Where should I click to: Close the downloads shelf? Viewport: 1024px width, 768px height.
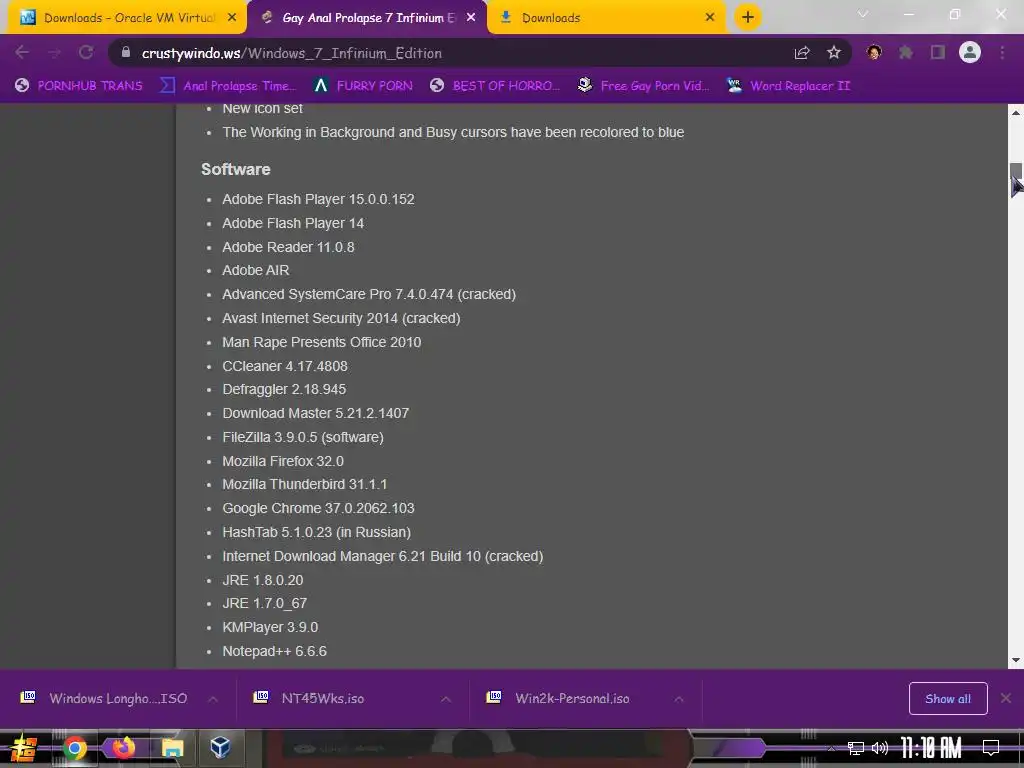1006,698
